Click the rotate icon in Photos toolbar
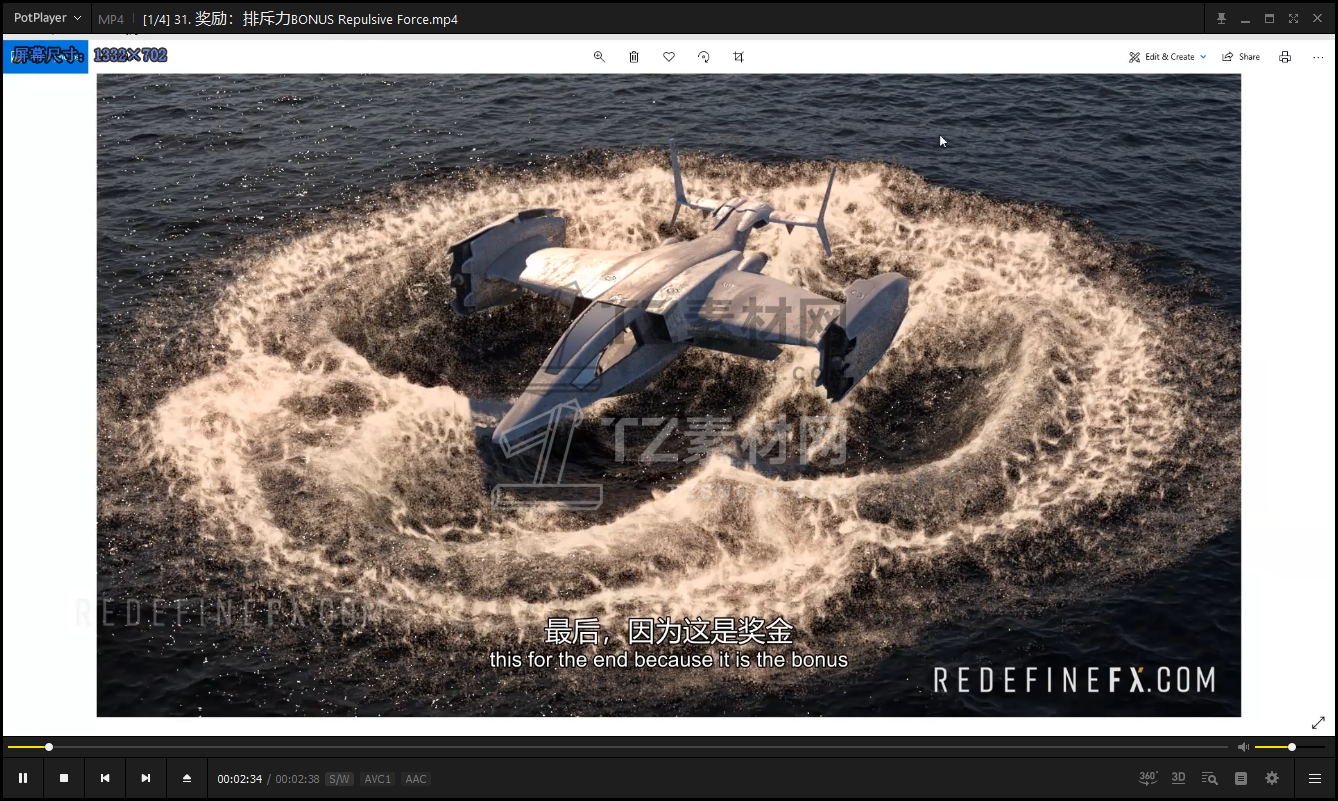Image resolution: width=1338 pixels, height=801 pixels. [704, 57]
